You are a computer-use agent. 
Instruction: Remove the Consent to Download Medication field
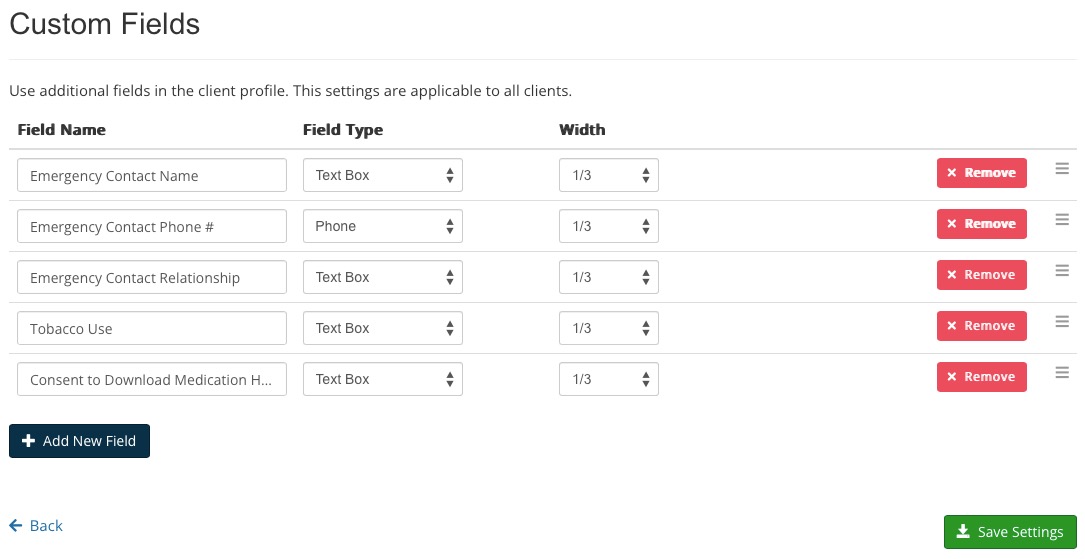click(981, 377)
